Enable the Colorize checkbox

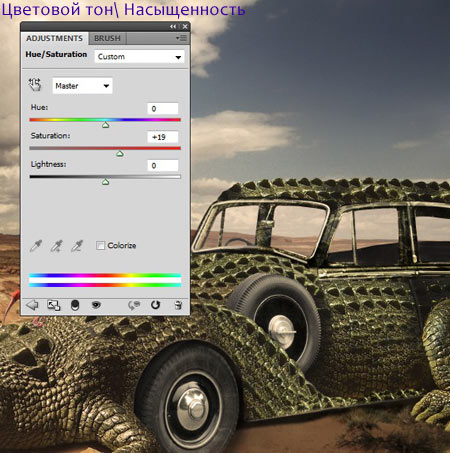coord(100,246)
